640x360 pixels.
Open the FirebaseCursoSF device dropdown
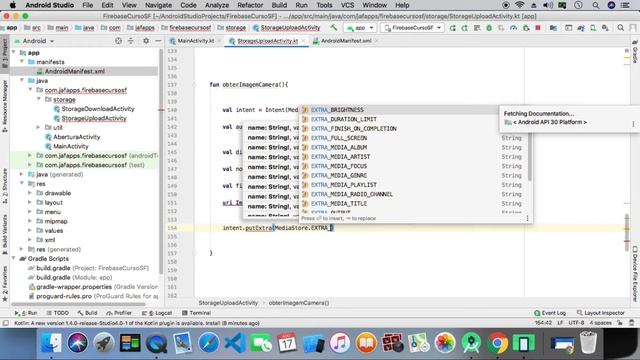412,28
